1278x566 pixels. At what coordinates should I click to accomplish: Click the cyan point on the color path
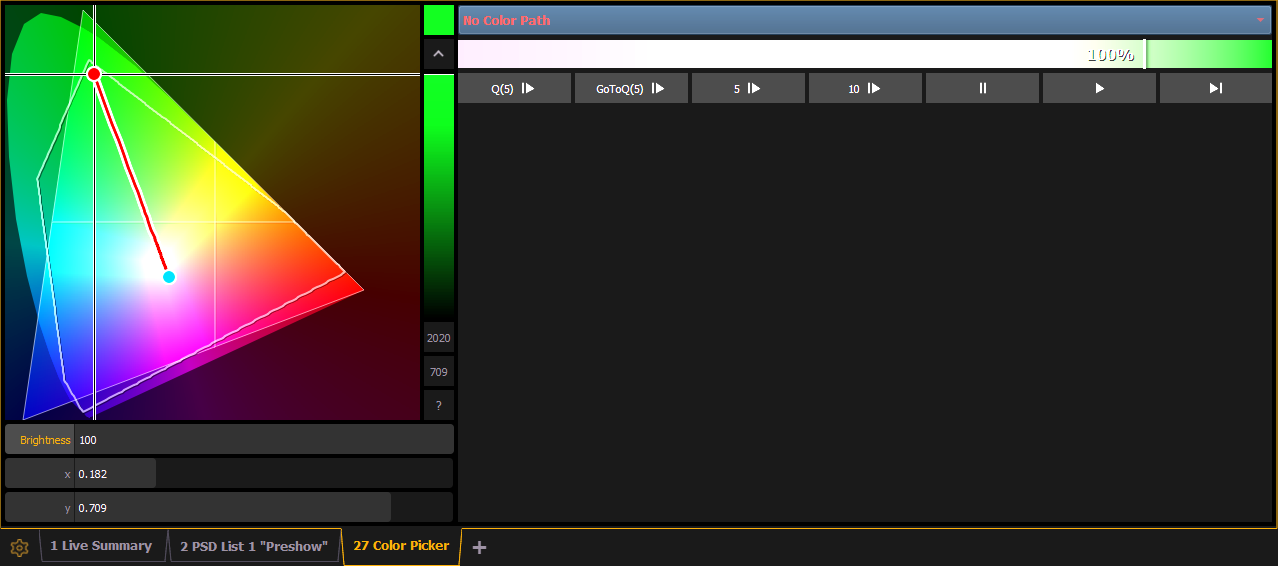[169, 277]
